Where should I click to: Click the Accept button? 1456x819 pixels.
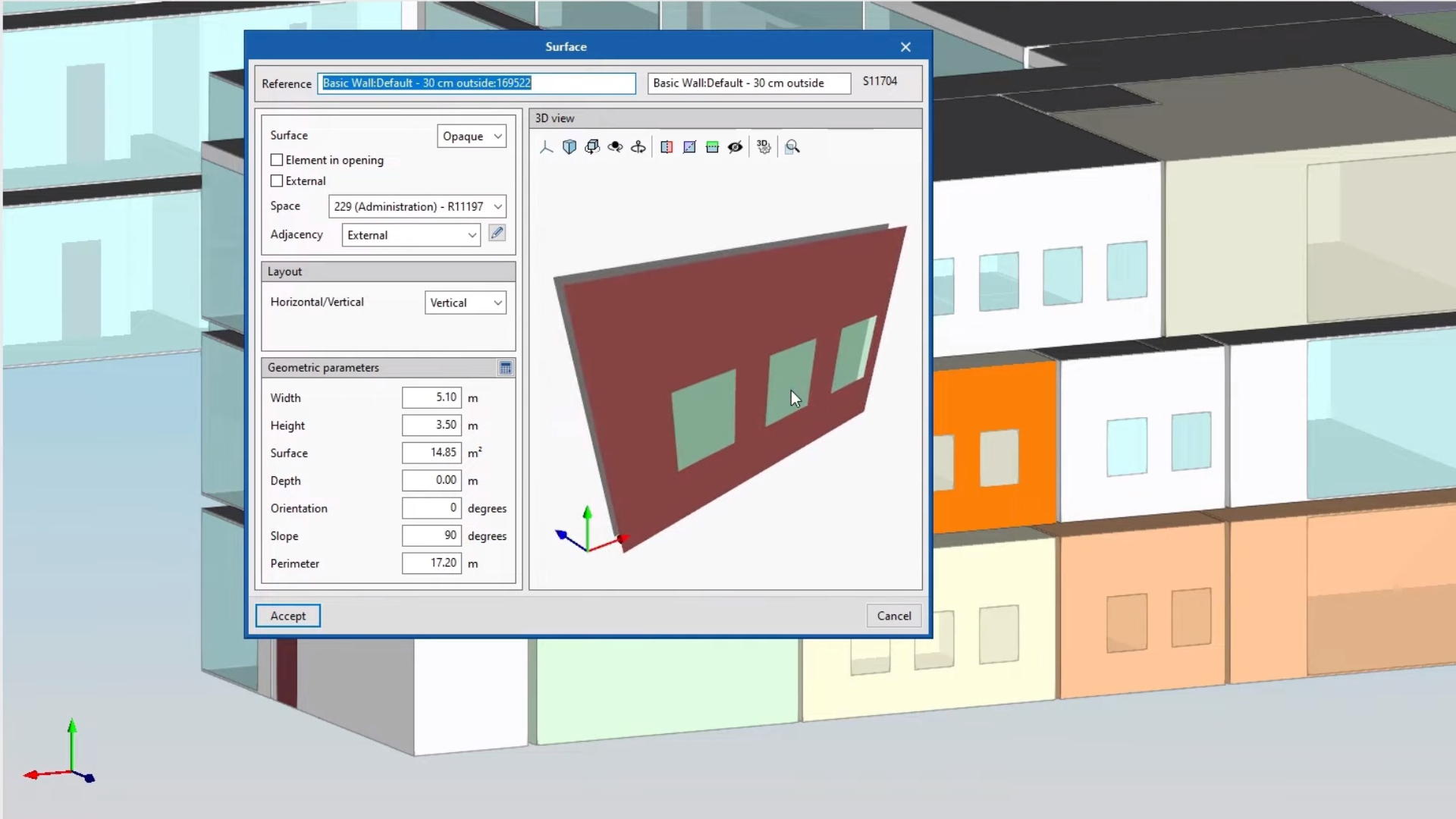coord(287,616)
